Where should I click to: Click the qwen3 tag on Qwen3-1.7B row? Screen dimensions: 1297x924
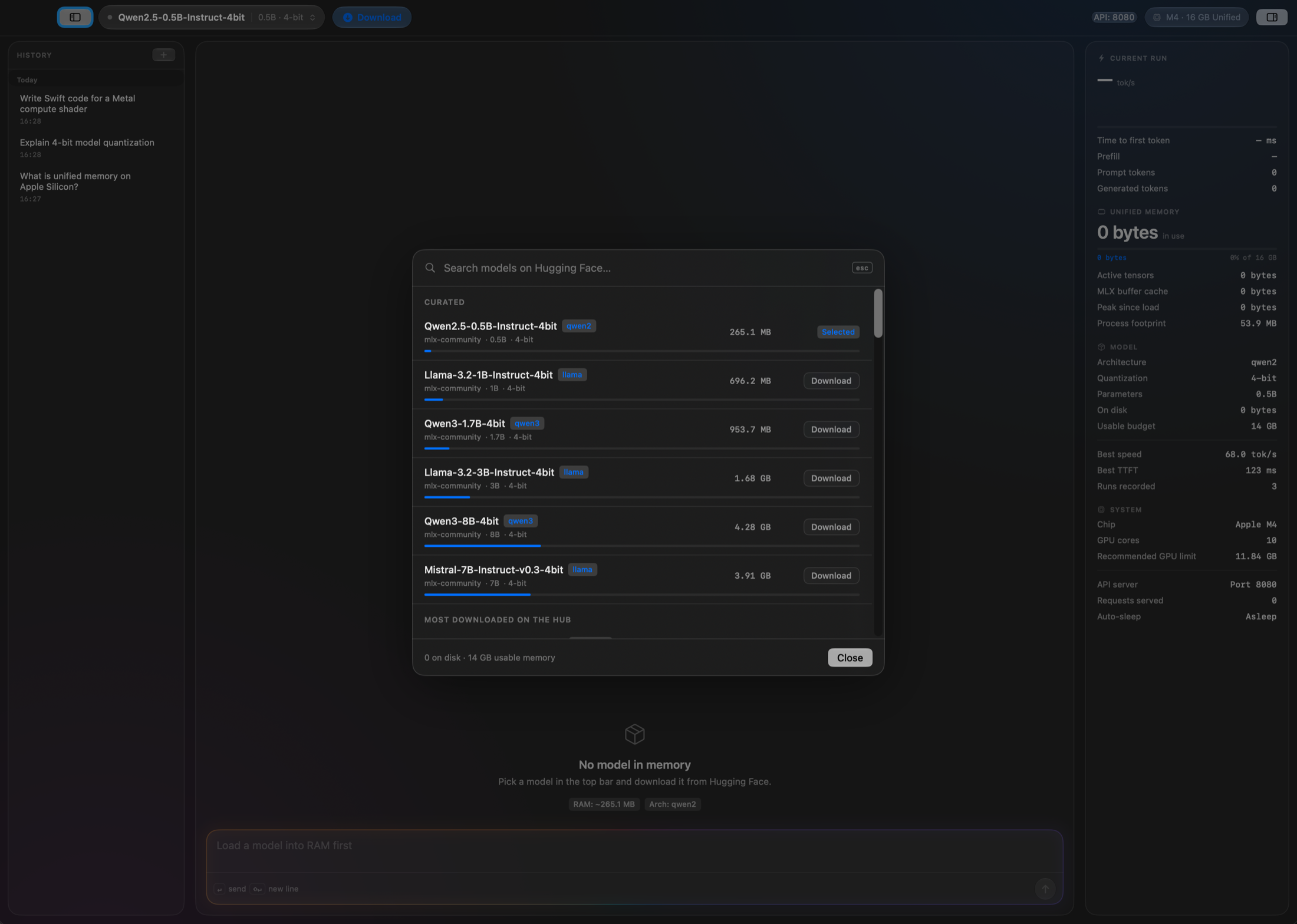[x=526, y=424]
